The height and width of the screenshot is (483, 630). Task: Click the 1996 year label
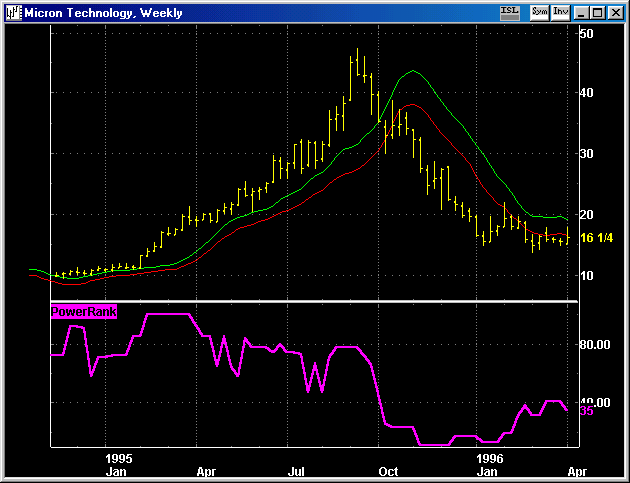(490, 458)
